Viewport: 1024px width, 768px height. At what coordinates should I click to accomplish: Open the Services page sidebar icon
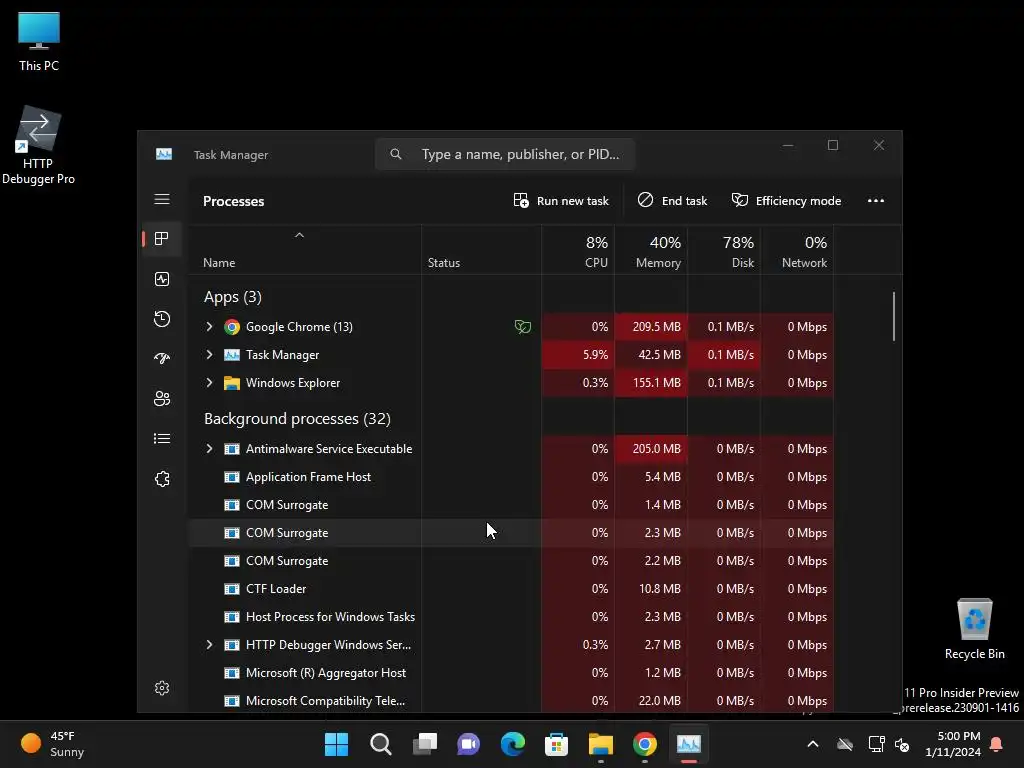tap(162, 479)
